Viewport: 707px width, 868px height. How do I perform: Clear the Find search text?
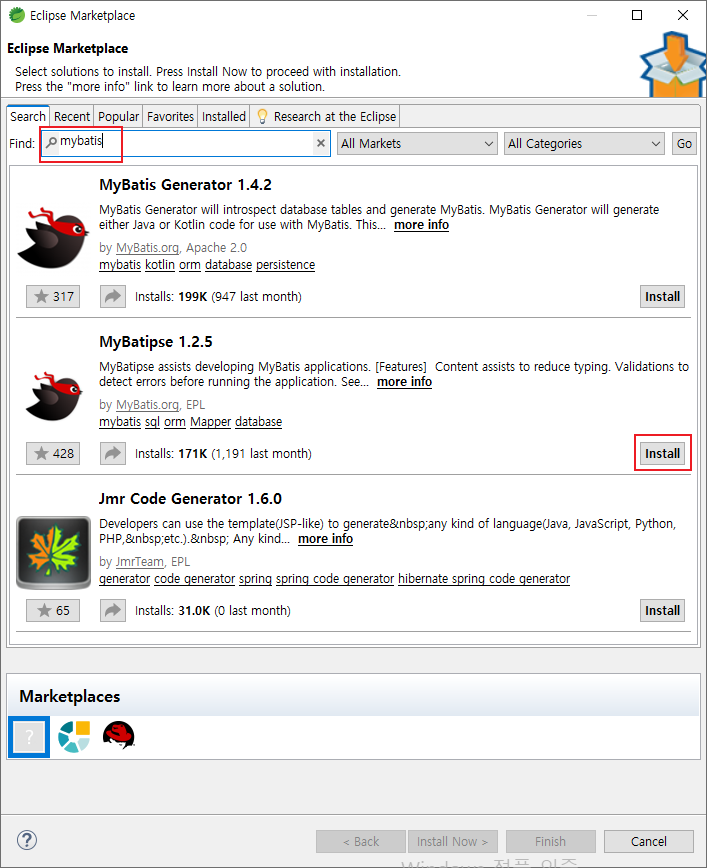321,143
